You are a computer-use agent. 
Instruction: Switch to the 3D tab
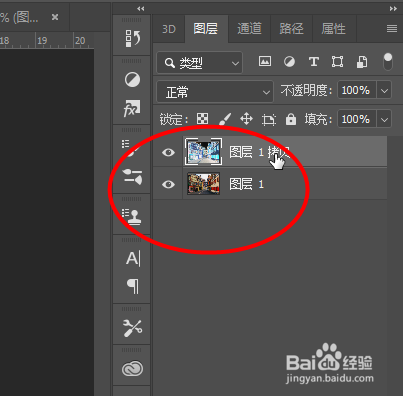coord(169,29)
